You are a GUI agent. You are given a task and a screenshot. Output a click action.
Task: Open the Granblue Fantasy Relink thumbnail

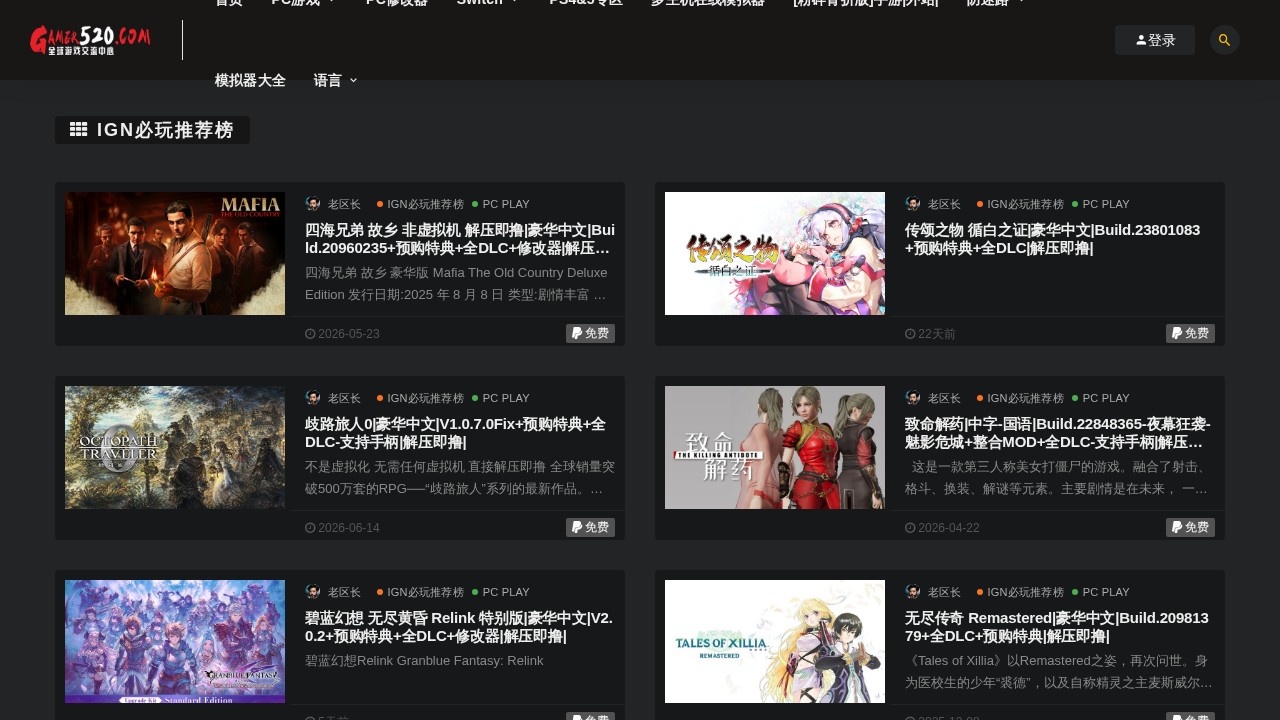(175, 641)
